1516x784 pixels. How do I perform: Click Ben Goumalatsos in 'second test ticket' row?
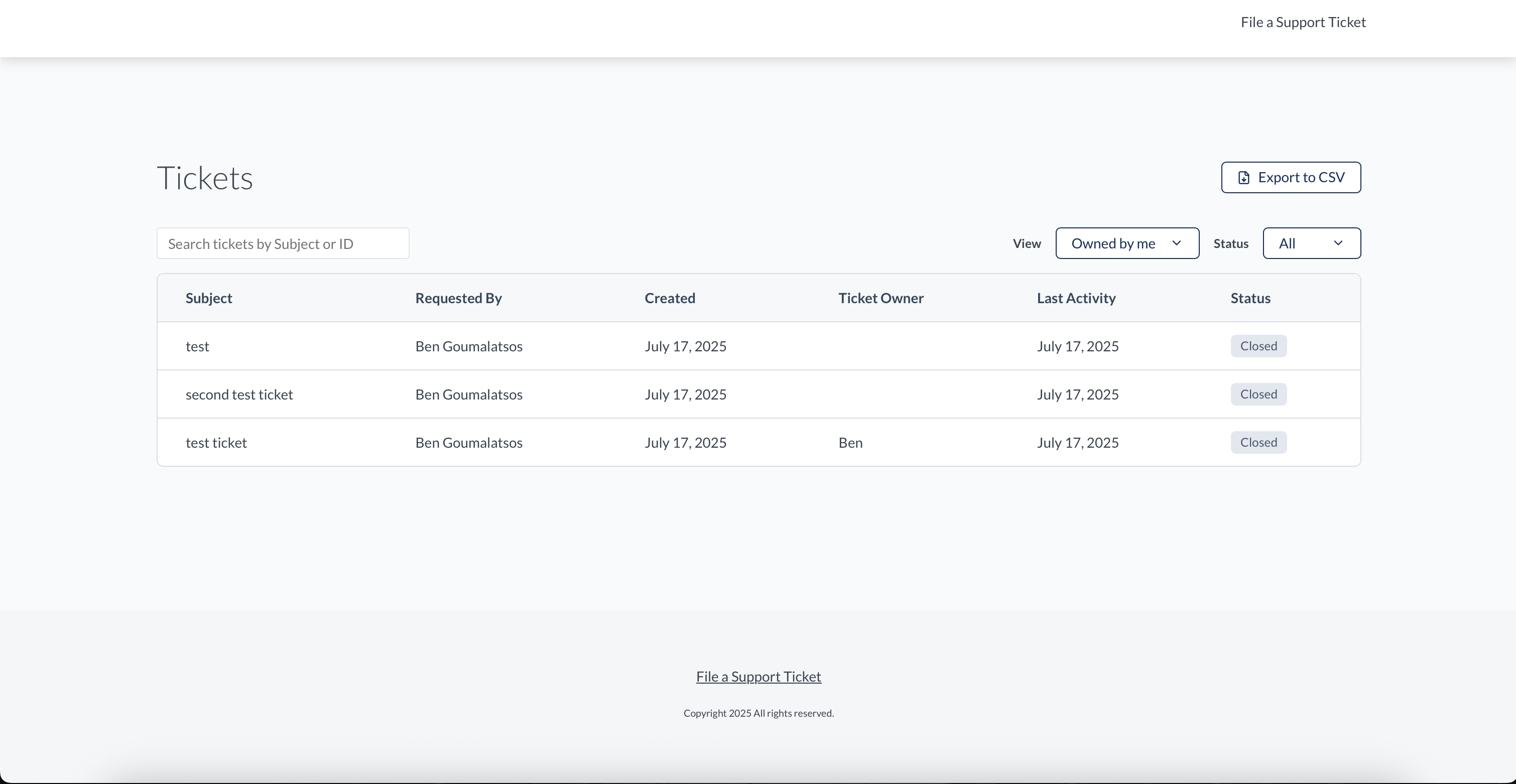coord(469,395)
